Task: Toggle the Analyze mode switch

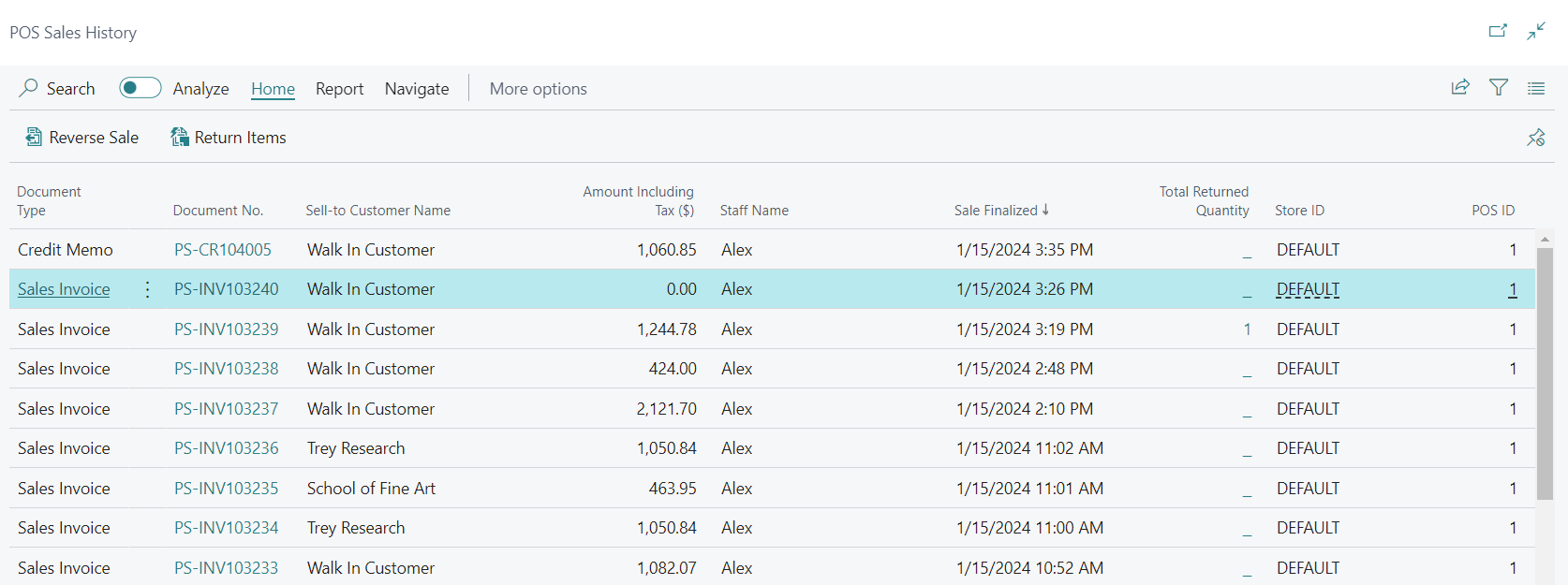Action: pyautogui.click(x=141, y=88)
